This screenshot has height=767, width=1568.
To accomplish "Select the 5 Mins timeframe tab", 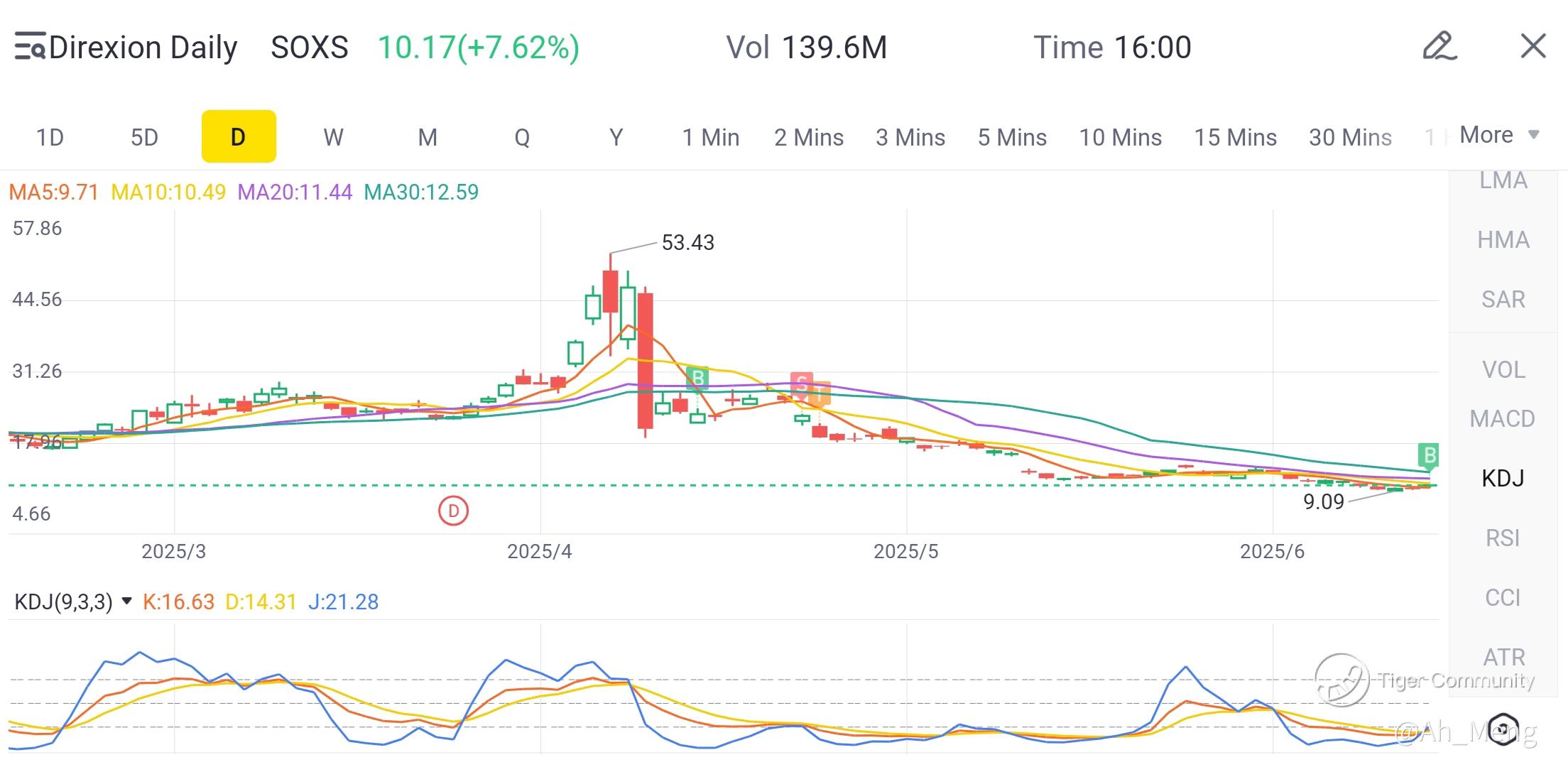I will [1012, 137].
